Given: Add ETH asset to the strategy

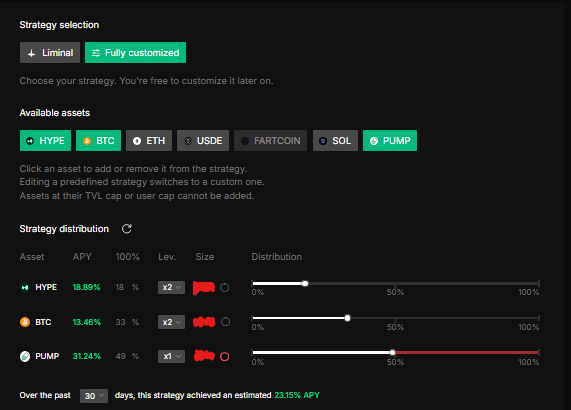Looking at the screenshot, I should point(149,141).
